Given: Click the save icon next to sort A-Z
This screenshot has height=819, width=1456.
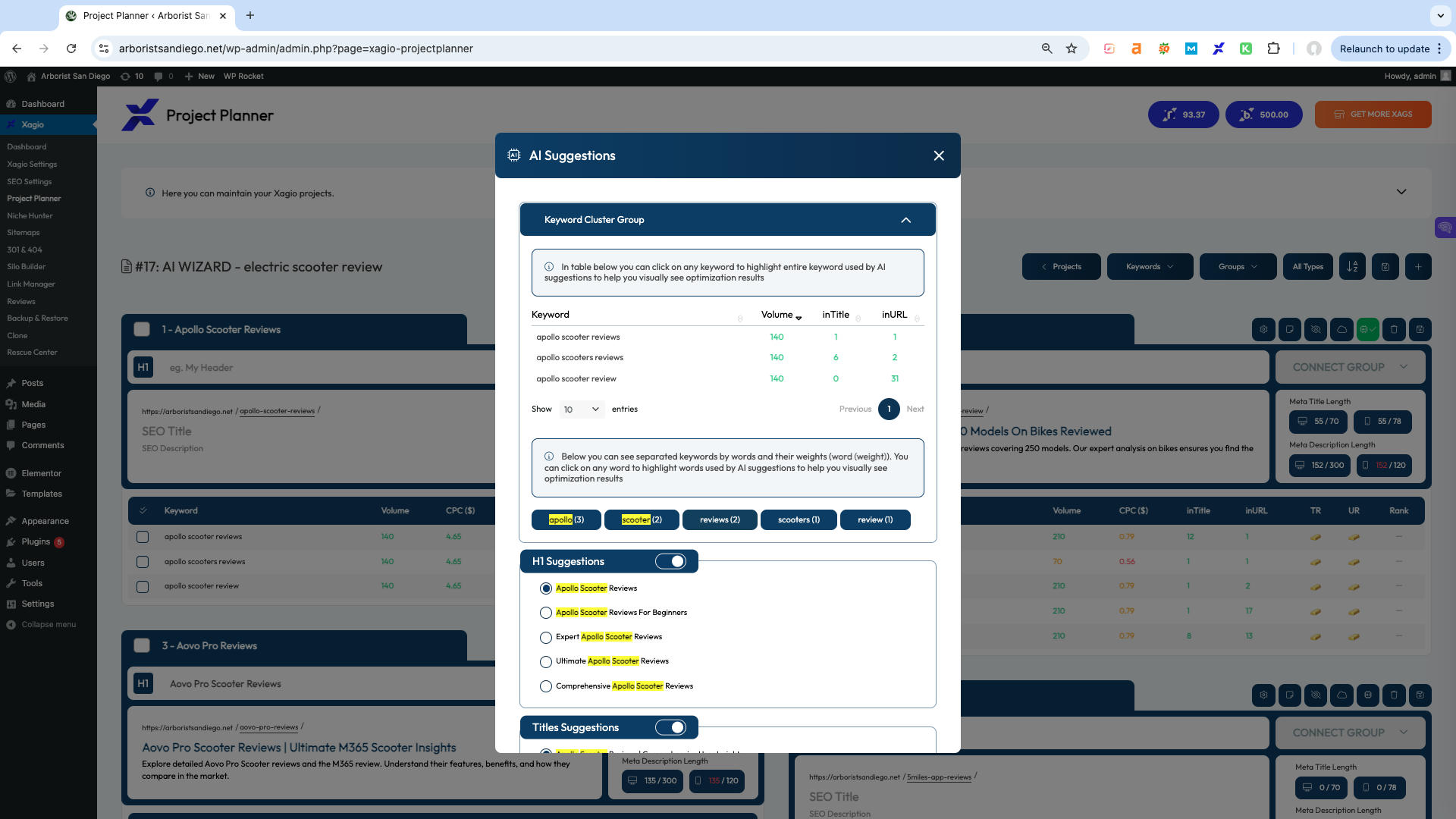Looking at the screenshot, I should tap(1385, 267).
